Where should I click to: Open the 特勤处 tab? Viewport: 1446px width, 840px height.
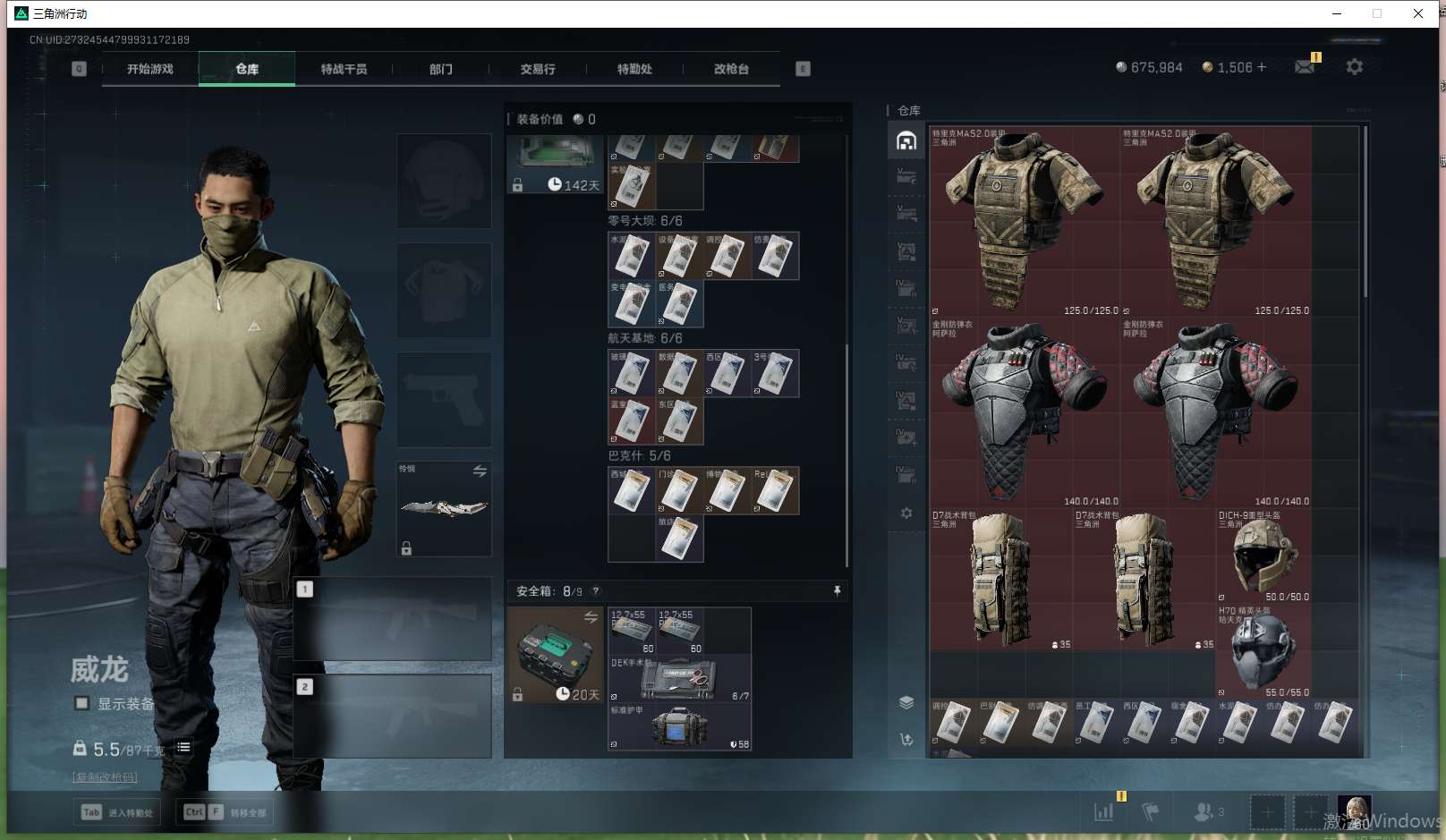click(634, 69)
